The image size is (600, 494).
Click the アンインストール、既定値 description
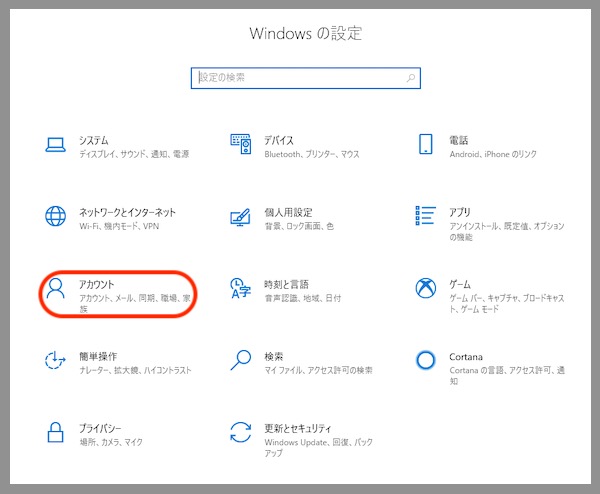pos(507,232)
